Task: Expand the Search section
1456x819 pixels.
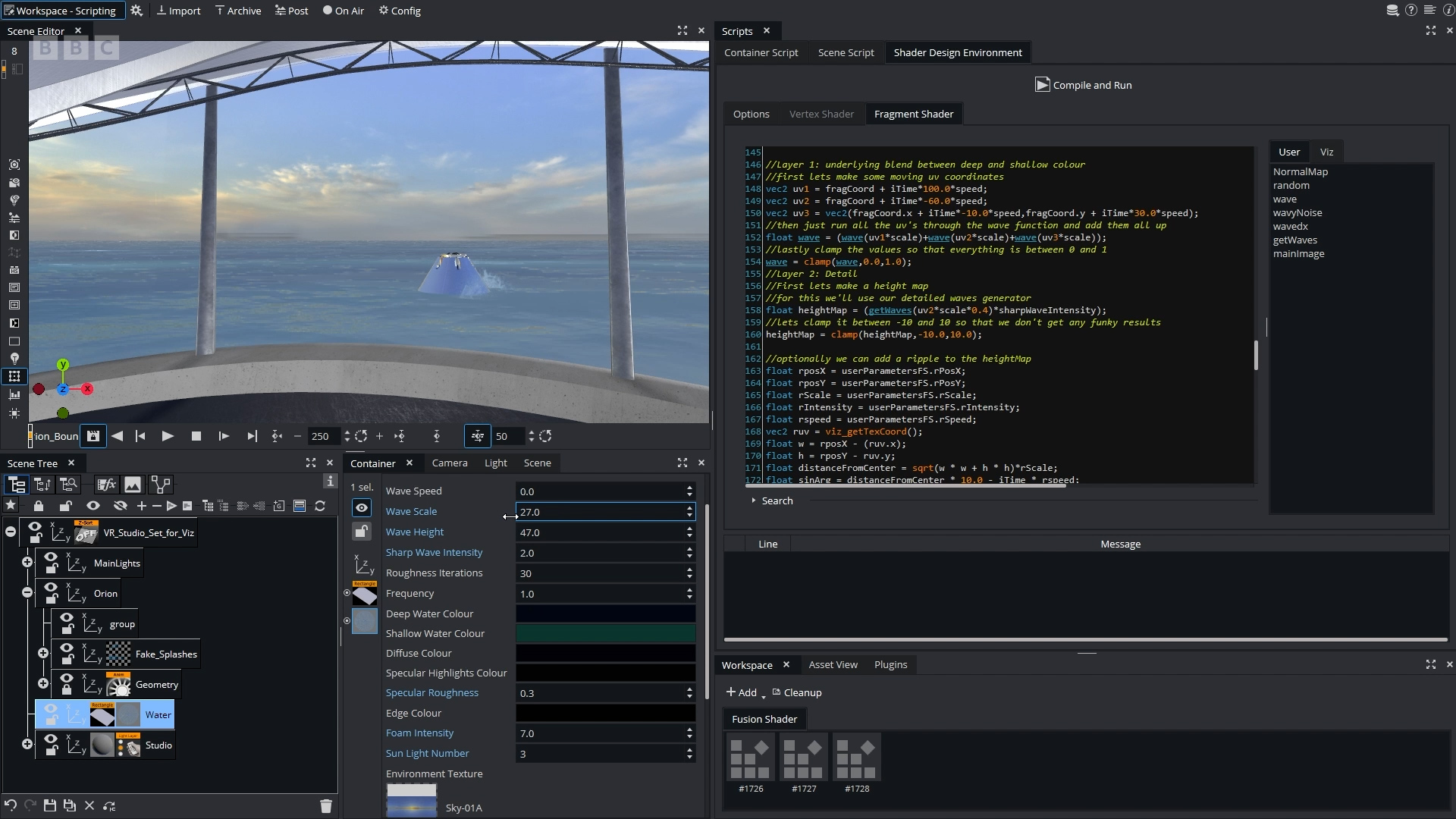Action: (x=772, y=500)
